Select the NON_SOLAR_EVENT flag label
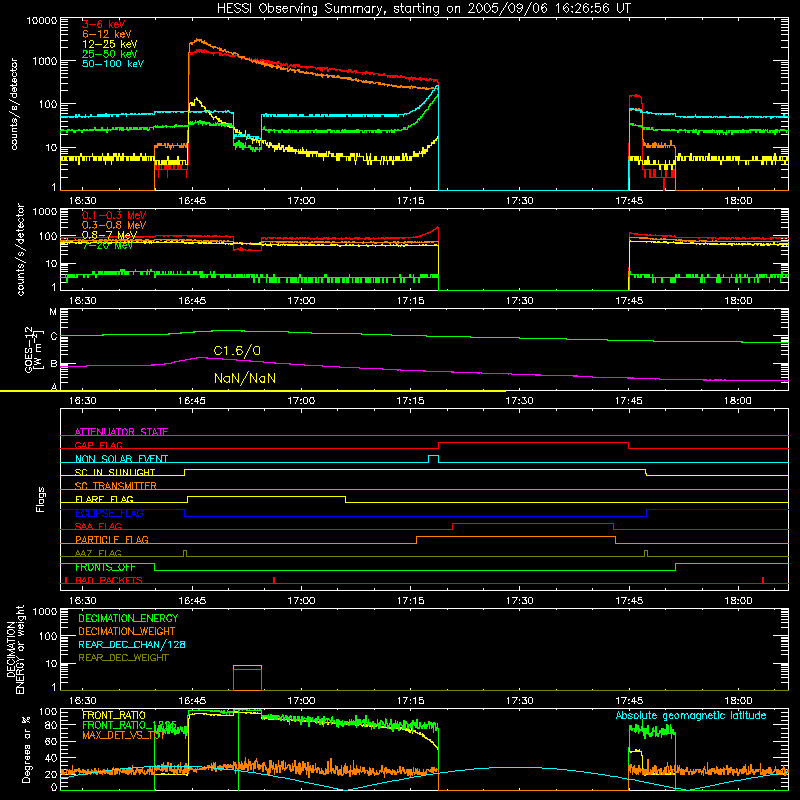800x800 pixels. tap(121, 459)
